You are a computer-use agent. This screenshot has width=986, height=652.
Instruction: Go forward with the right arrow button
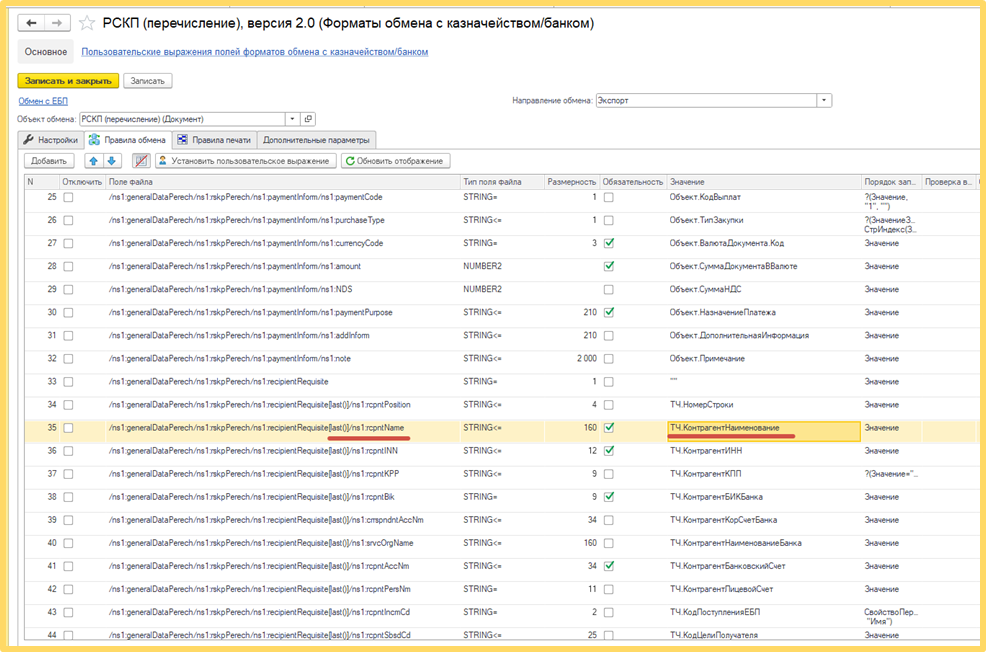(x=57, y=23)
